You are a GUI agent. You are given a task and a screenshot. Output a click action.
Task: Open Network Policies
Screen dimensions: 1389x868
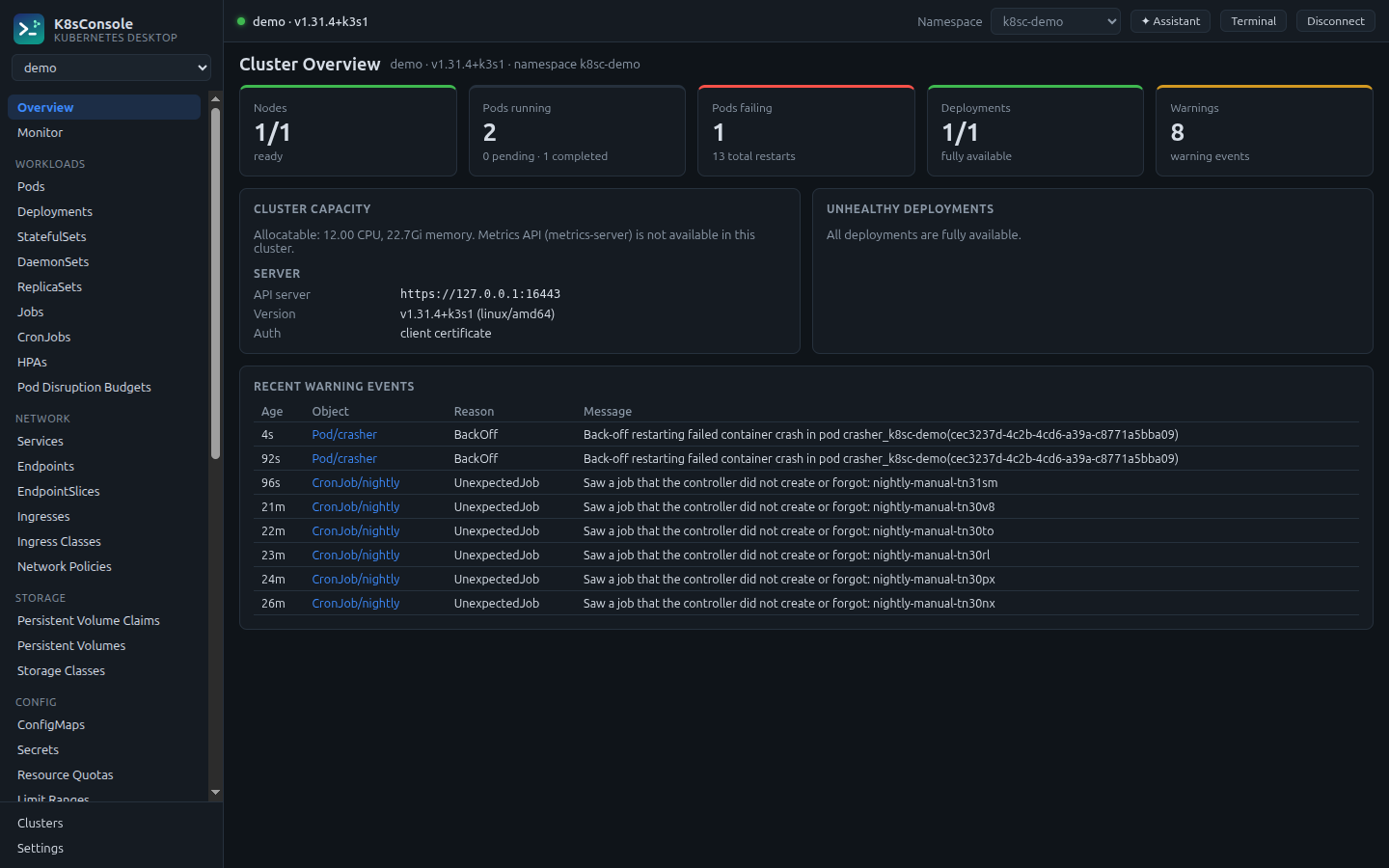click(104, 566)
